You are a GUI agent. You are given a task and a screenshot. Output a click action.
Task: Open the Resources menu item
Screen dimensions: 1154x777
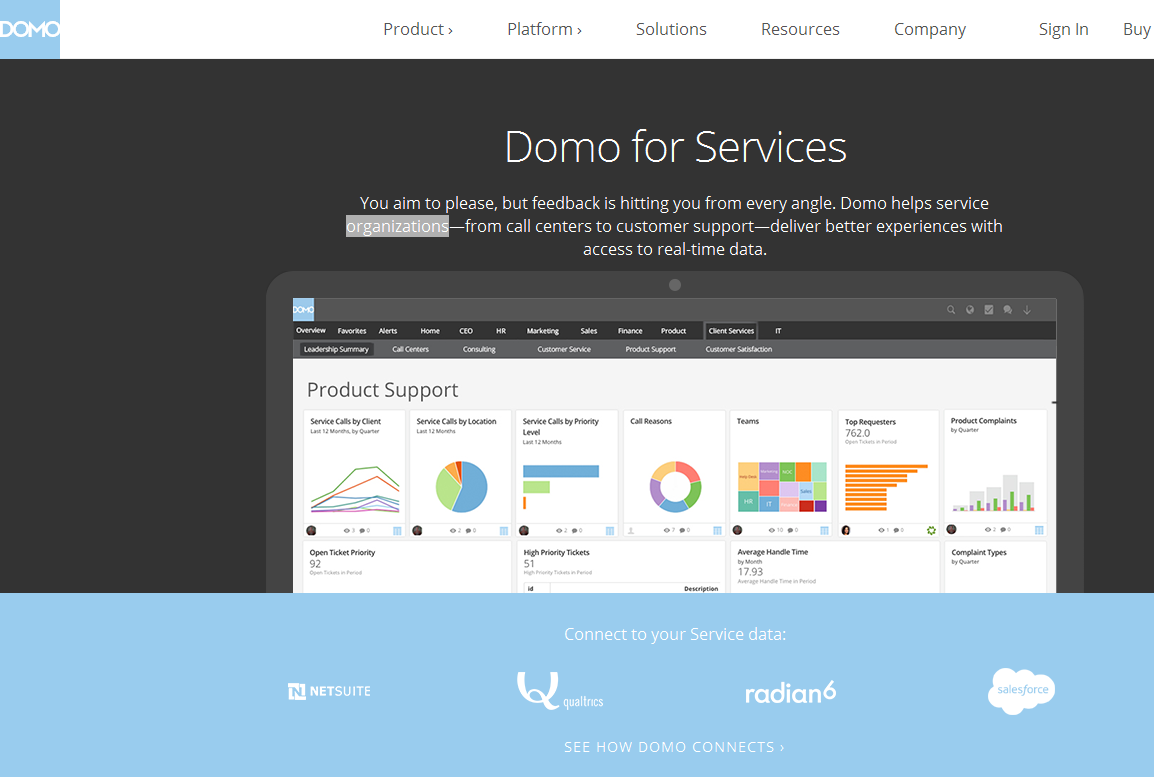coord(800,29)
